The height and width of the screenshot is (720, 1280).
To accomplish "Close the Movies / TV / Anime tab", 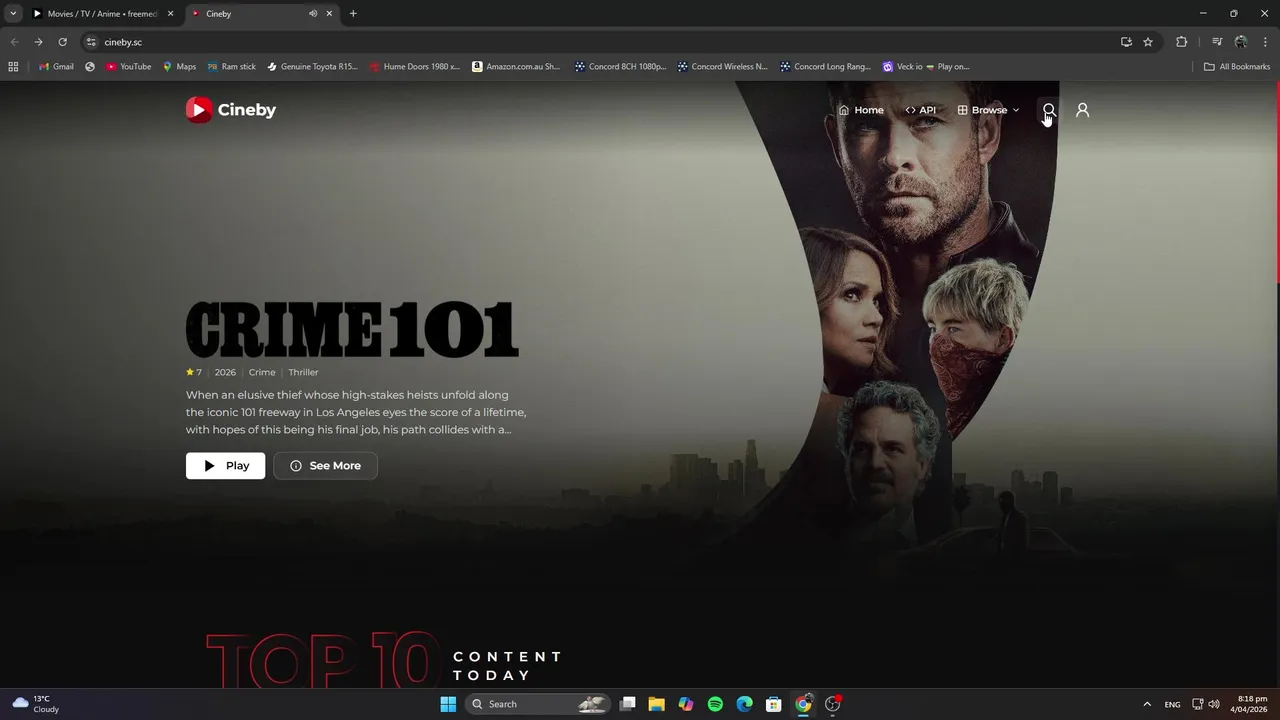I will click(x=170, y=14).
